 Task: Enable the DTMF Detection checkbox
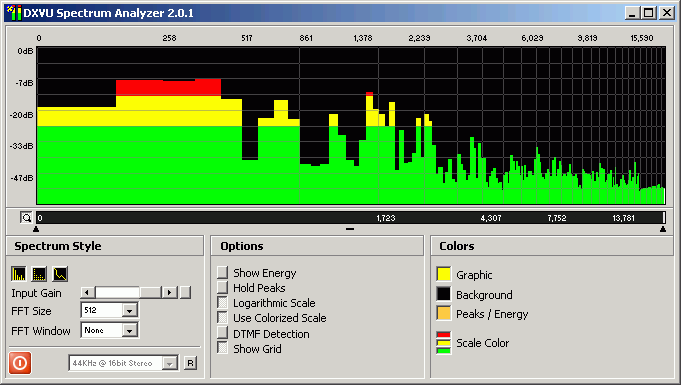[222, 333]
